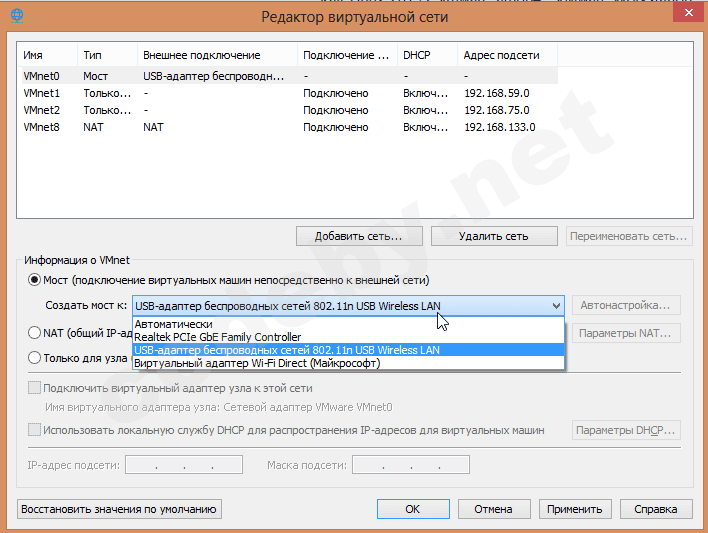This screenshot has height=533, width=708.
Task: Select the VMnet2 row
Action: (289, 110)
